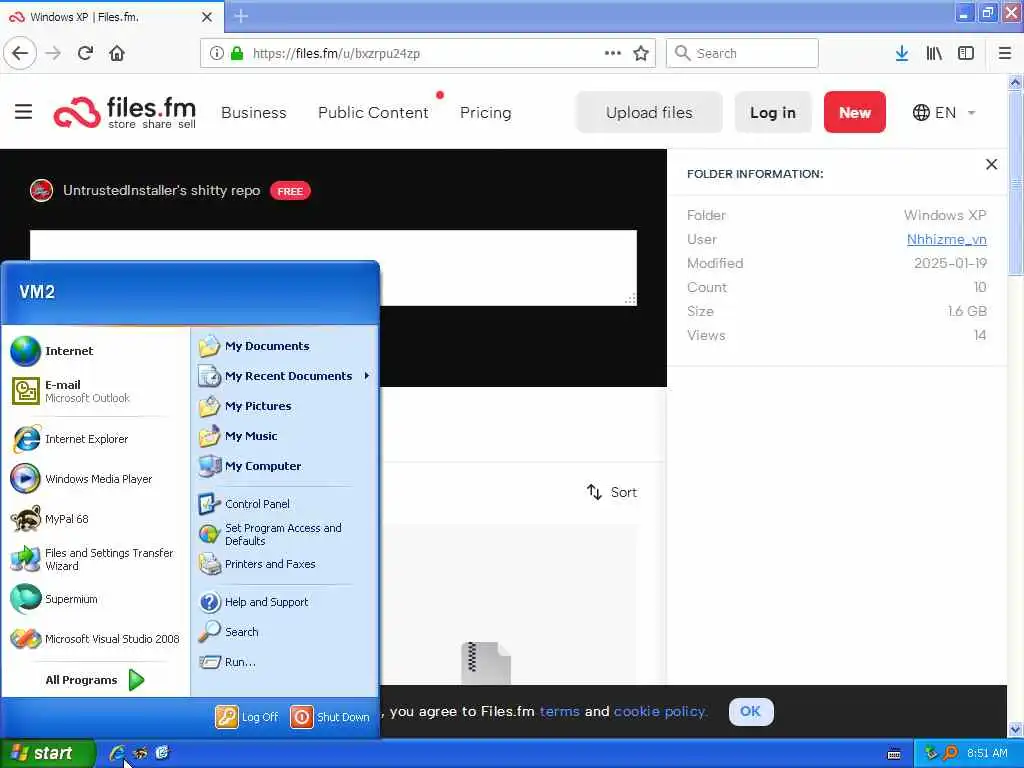Click the Windows start button
This screenshot has width=1024, height=768.
pyautogui.click(x=47, y=753)
